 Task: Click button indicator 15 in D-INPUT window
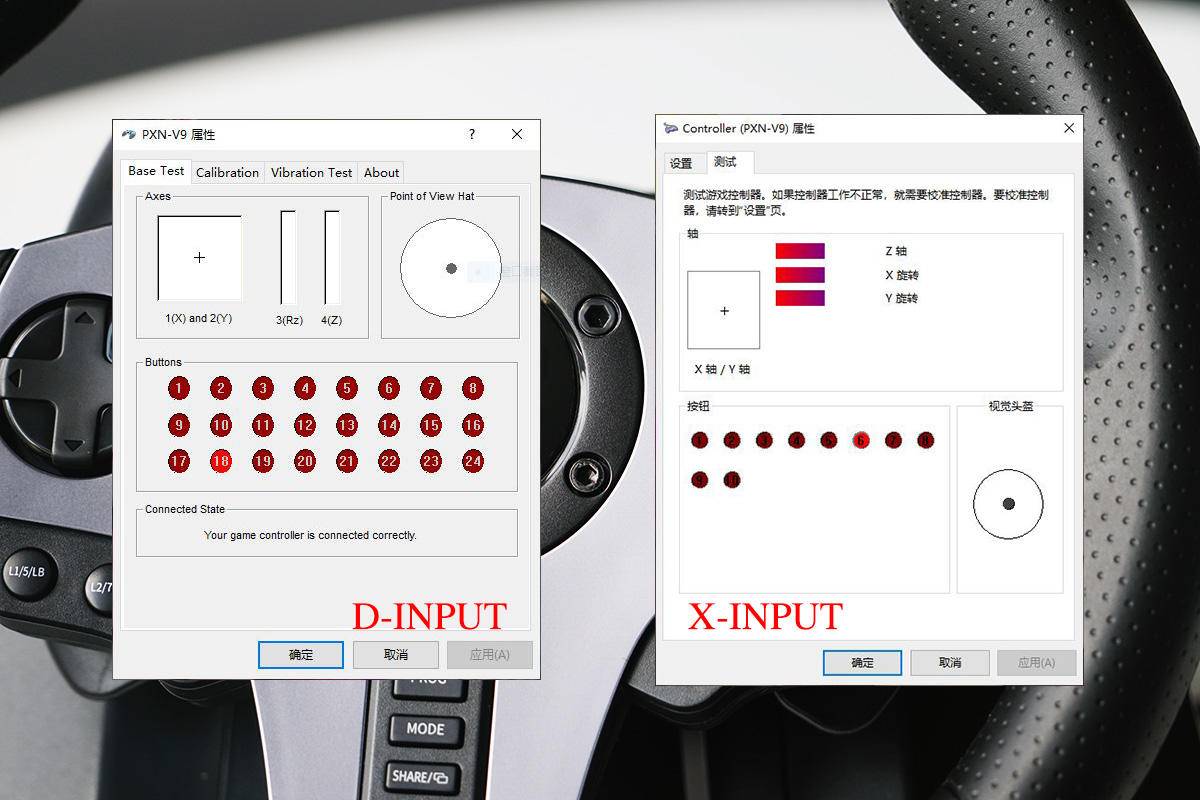[x=431, y=425]
